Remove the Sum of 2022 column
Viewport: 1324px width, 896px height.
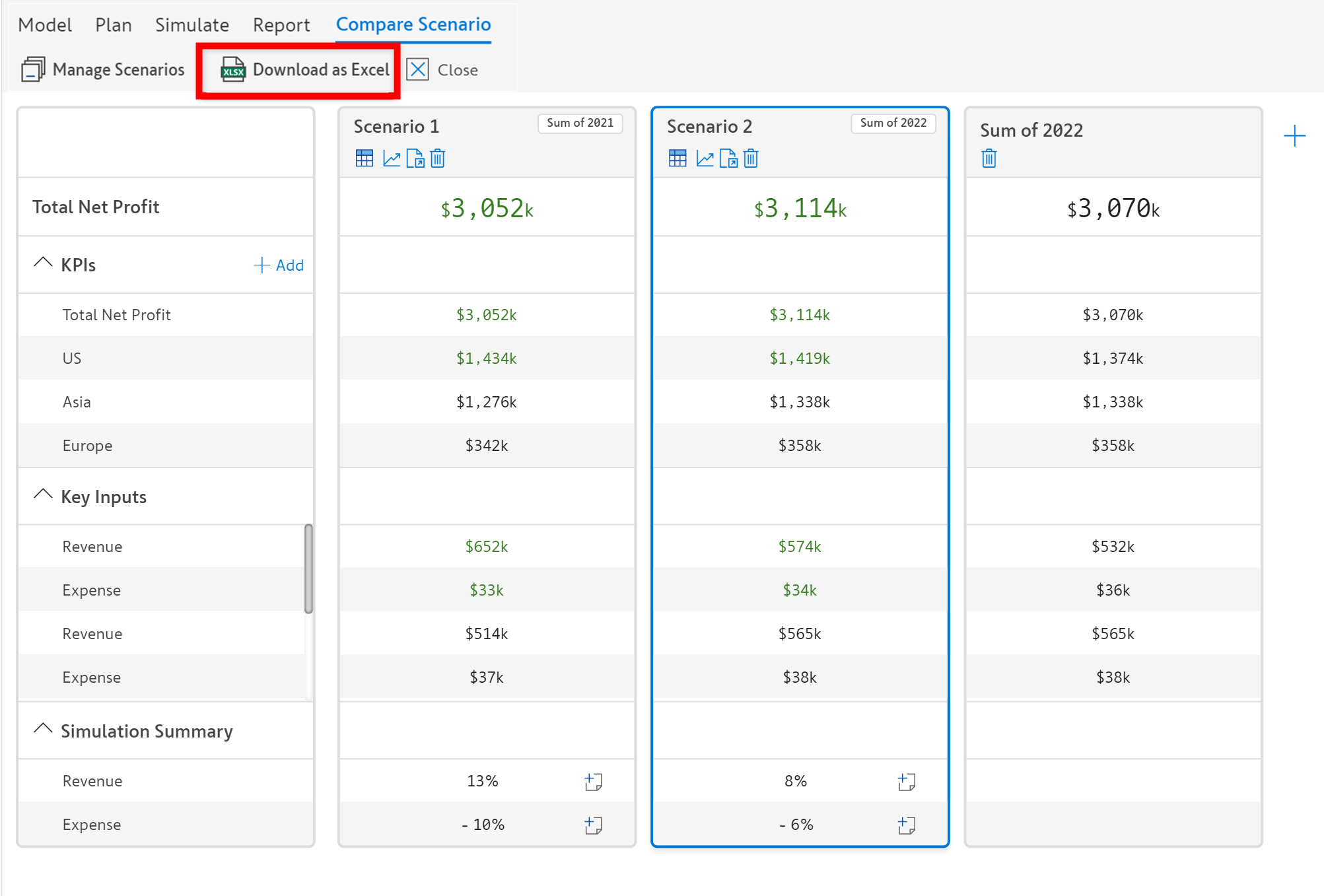[989, 158]
